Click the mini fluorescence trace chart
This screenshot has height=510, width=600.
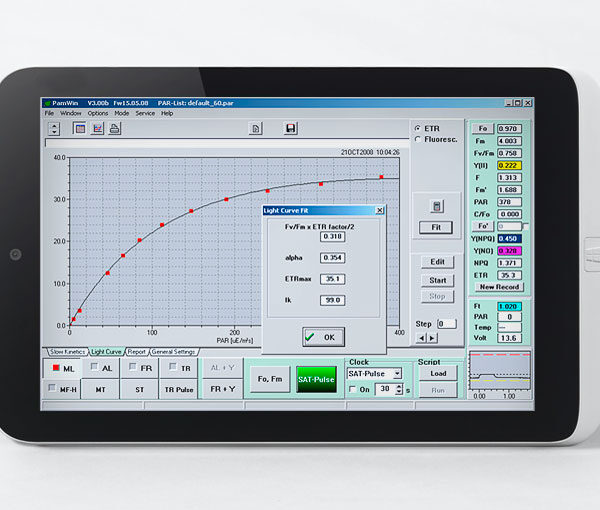(x=500, y=370)
